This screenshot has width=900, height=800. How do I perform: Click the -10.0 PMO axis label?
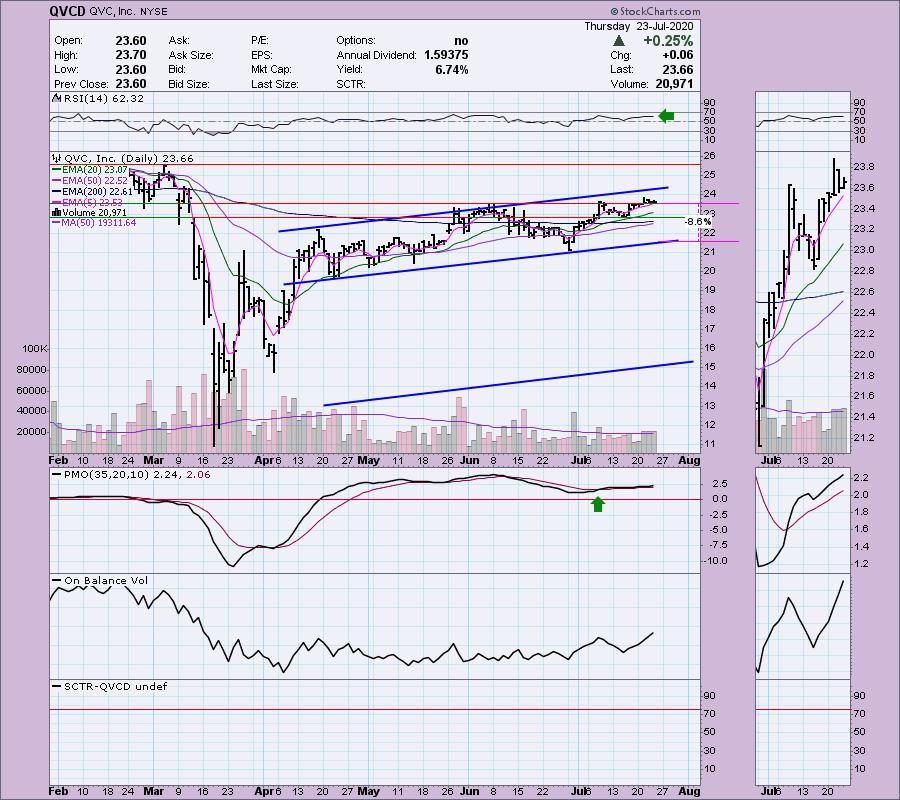716,561
